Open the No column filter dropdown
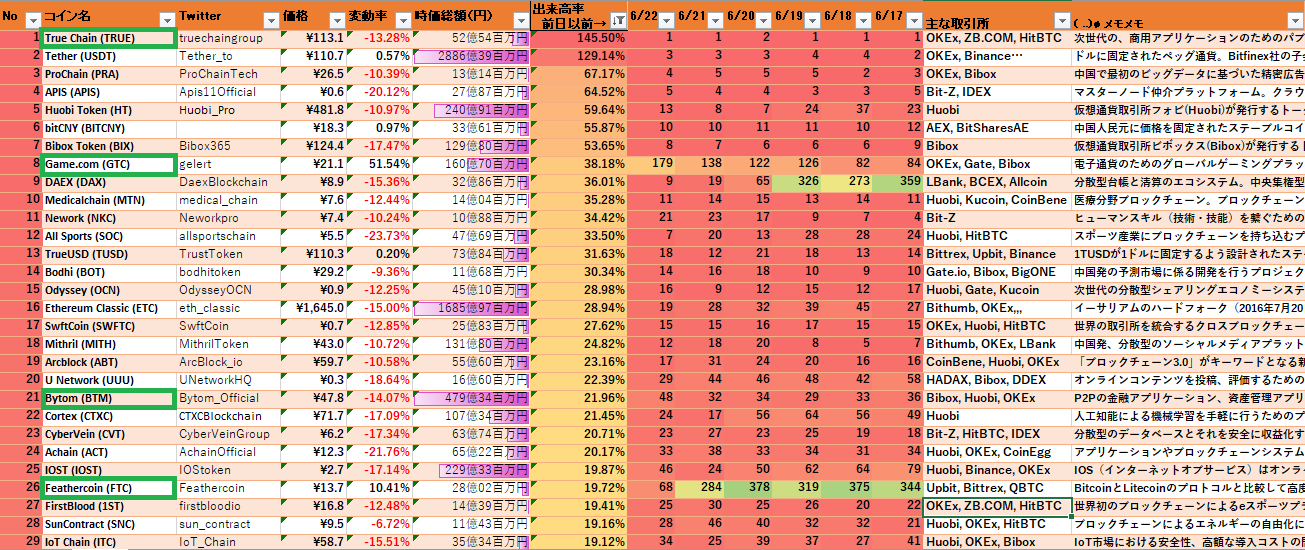1305x550 pixels. (33, 20)
